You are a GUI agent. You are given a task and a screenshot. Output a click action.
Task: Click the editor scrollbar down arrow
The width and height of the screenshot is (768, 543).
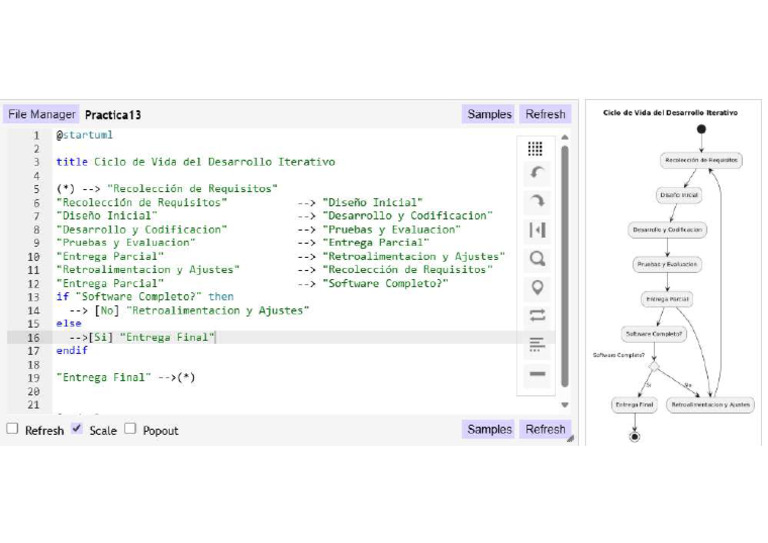(x=564, y=405)
